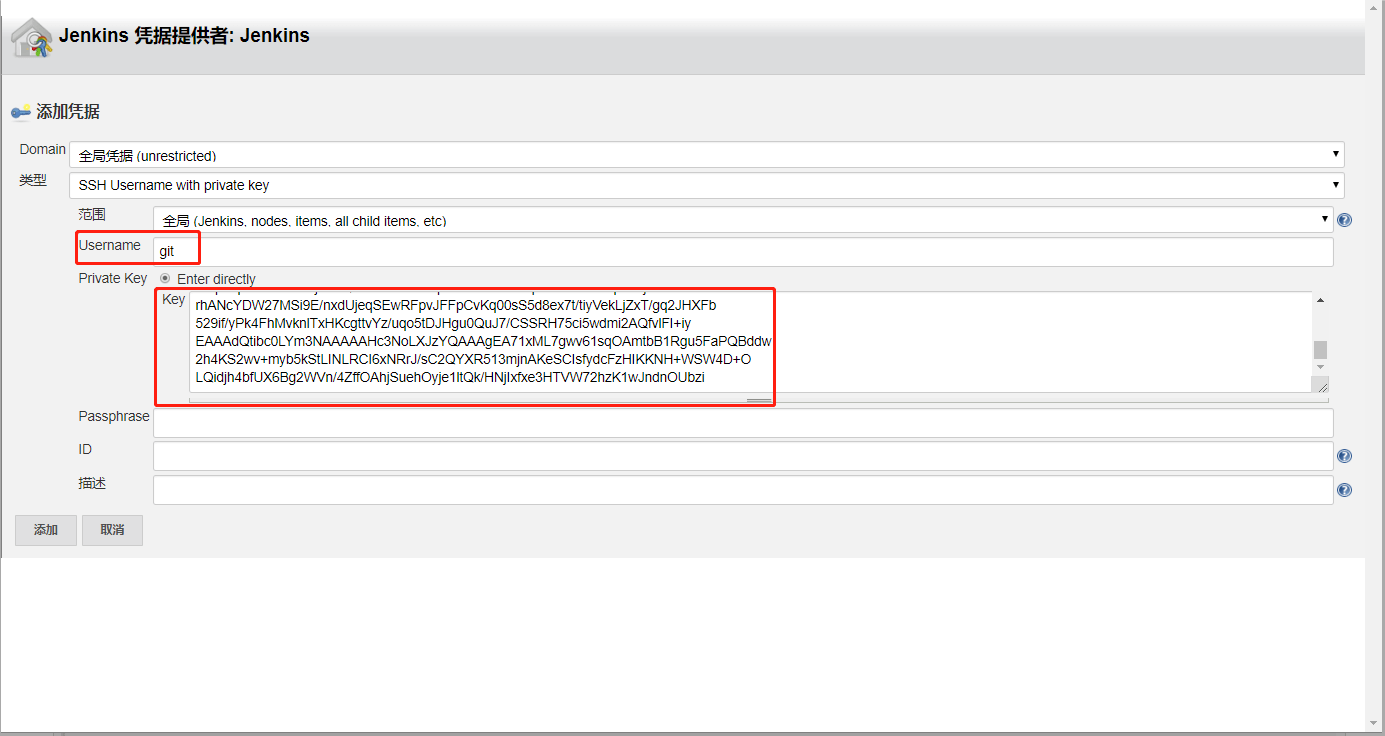Image resolution: width=1385 pixels, height=736 pixels.
Task: Focus the Username field containing git
Action: 743,252
